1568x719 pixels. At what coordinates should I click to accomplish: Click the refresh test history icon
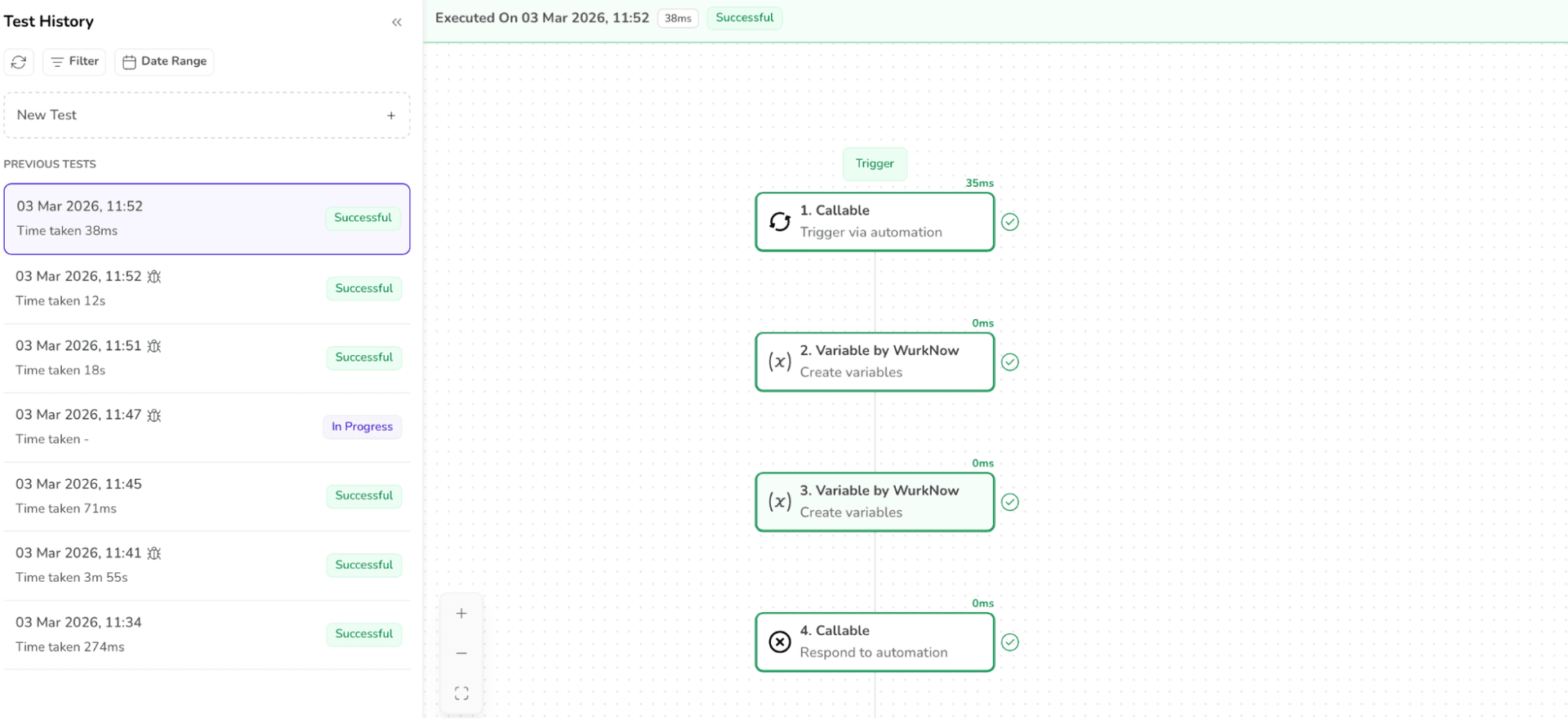coord(19,62)
